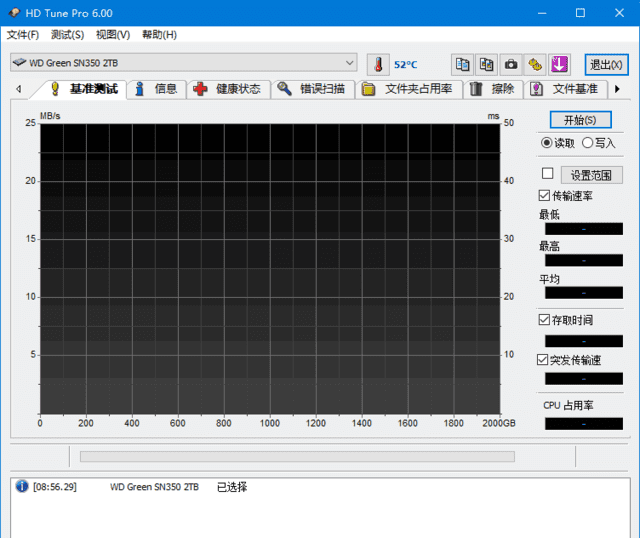The width and height of the screenshot is (640, 538).
Task: Click the copy text to clipboard icon
Action: click(x=462, y=64)
